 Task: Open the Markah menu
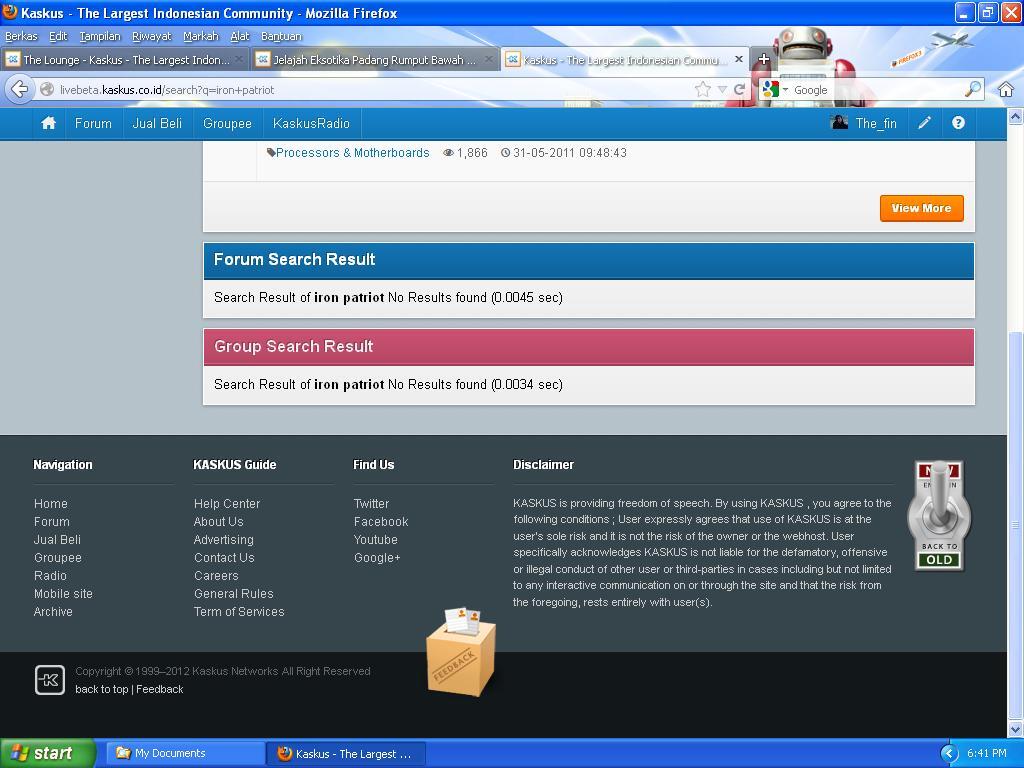(x=200, y=36)
